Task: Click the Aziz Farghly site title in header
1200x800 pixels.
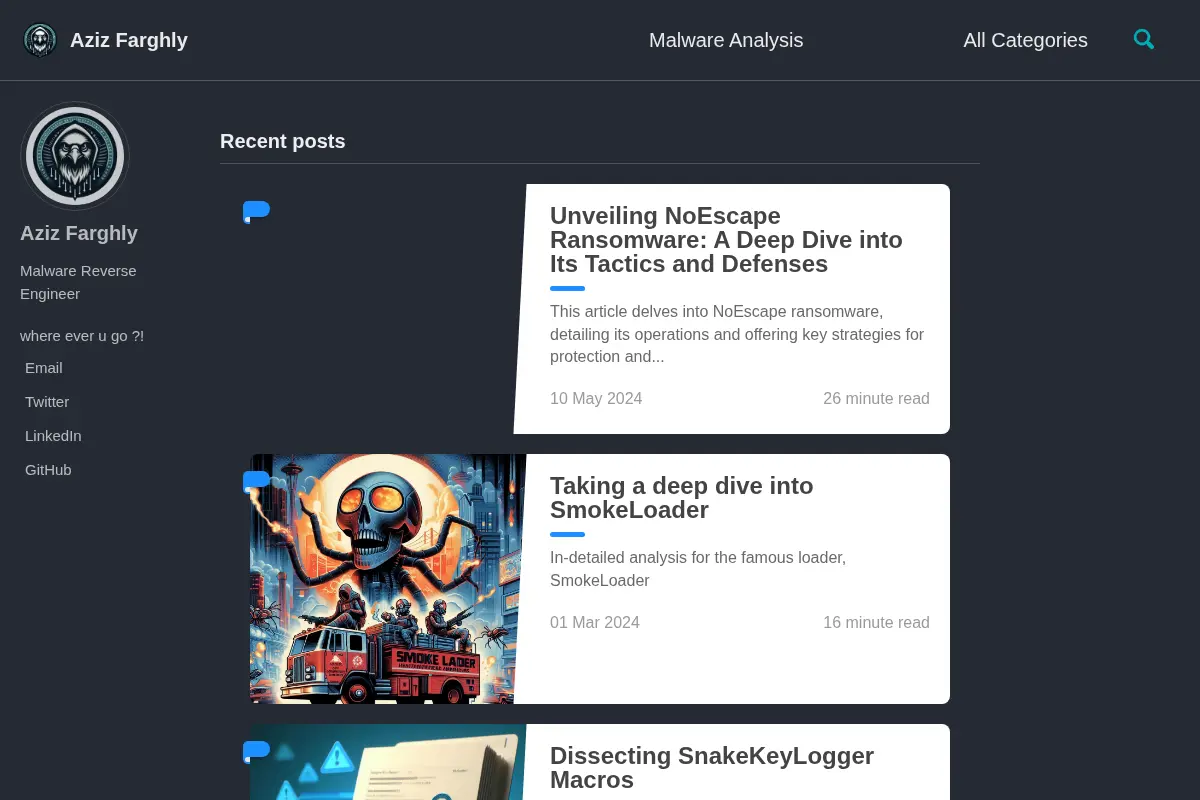Action: pos(129,40)
